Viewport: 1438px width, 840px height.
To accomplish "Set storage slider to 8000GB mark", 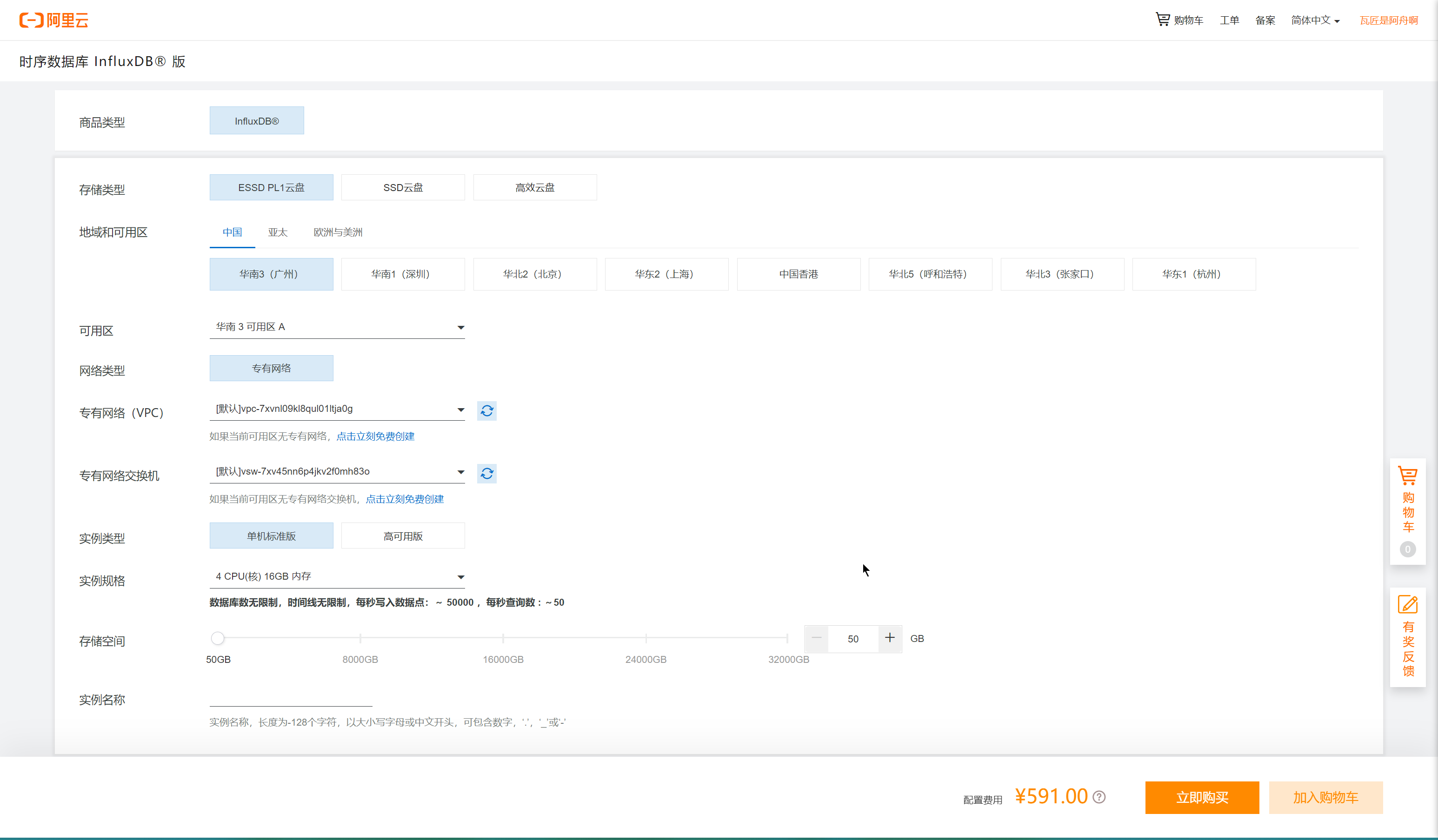I will point(360,638).
